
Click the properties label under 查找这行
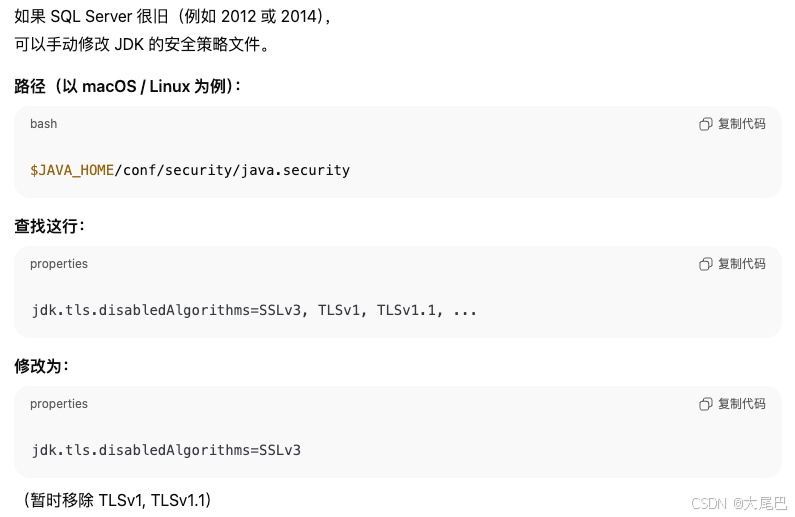click(x=59, y=264)
